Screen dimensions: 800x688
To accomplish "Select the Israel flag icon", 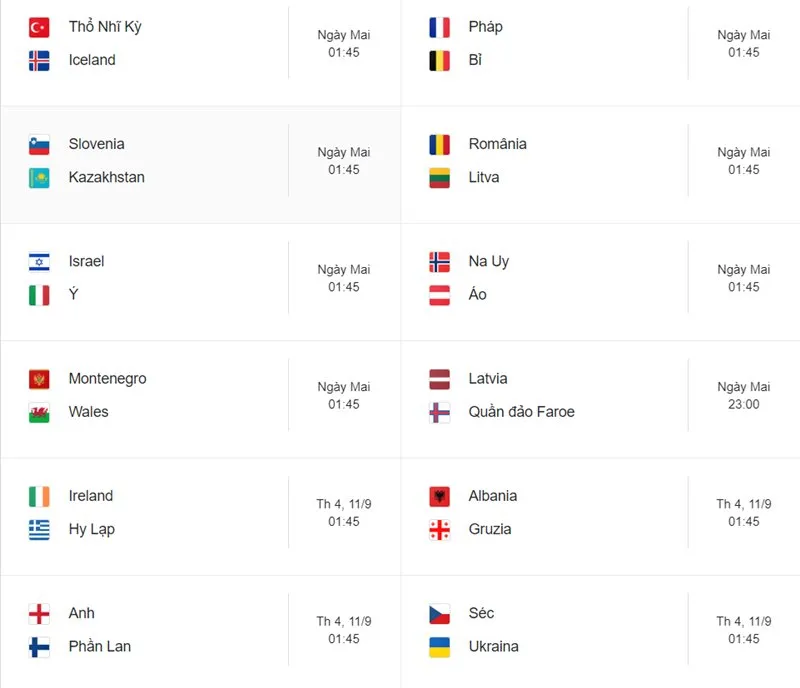I will point(39,262).
